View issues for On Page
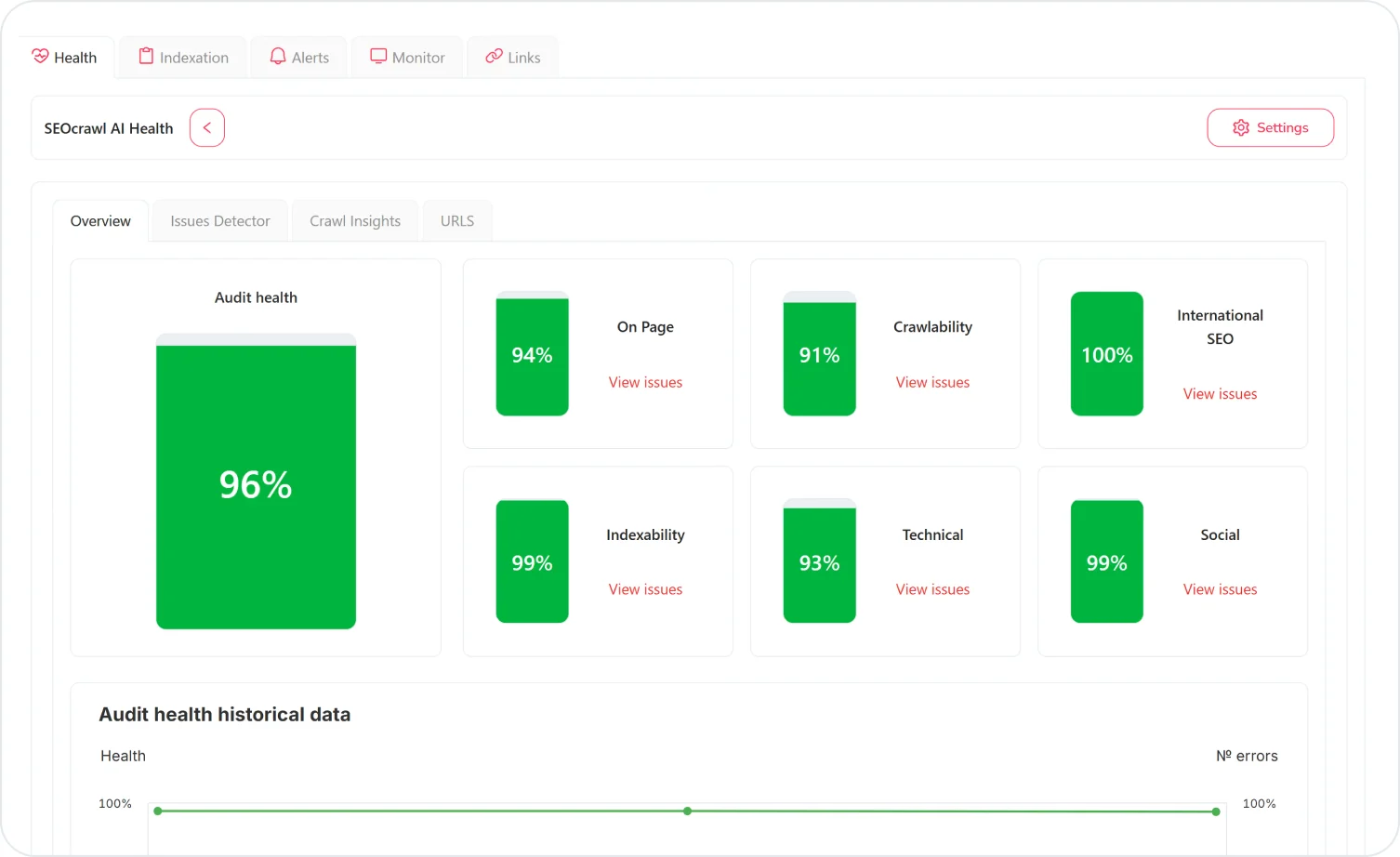The height and width of the screenshot is (857, 1400). [645, 383]
